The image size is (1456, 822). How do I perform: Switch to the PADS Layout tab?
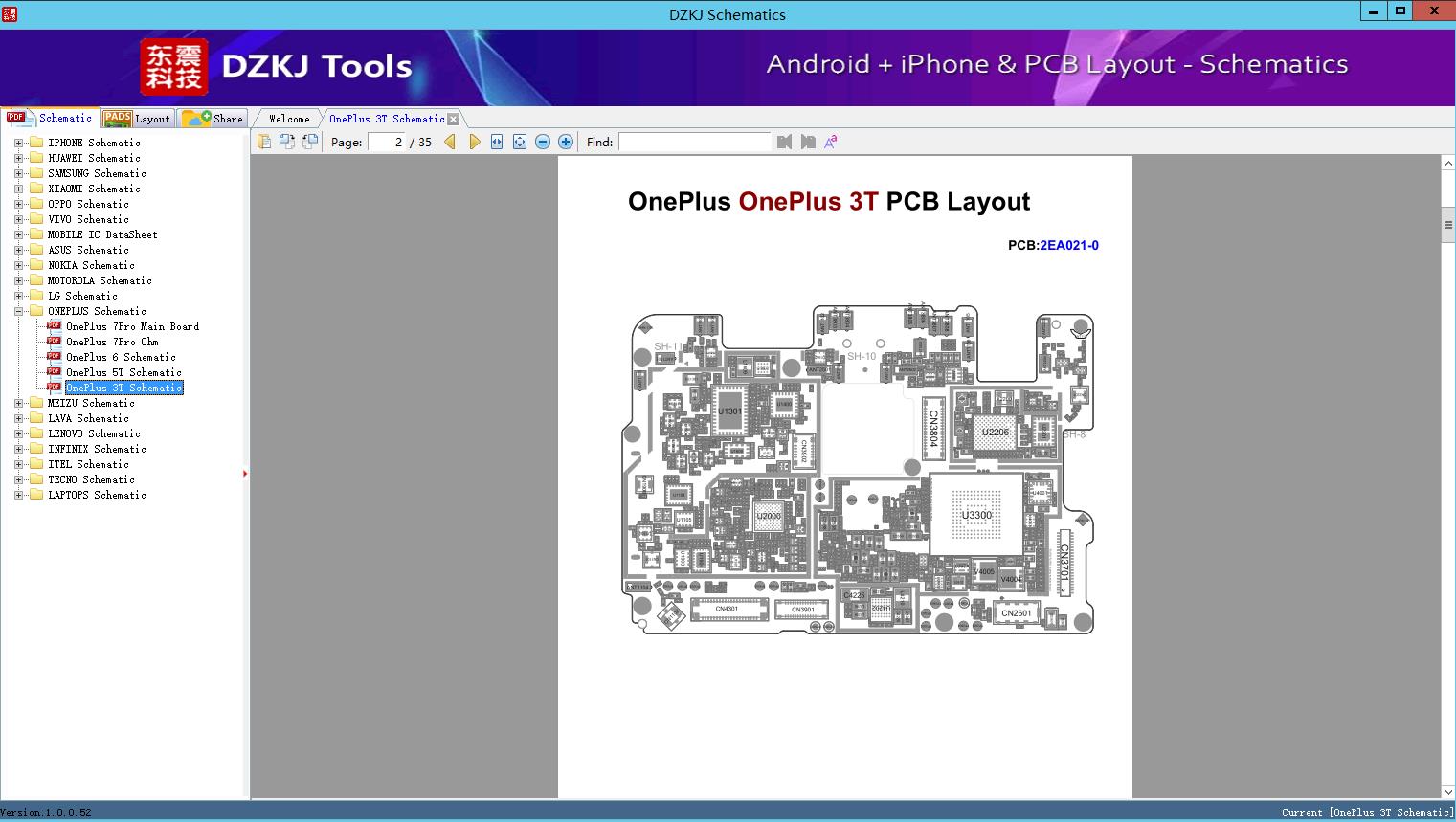[137, 119]
